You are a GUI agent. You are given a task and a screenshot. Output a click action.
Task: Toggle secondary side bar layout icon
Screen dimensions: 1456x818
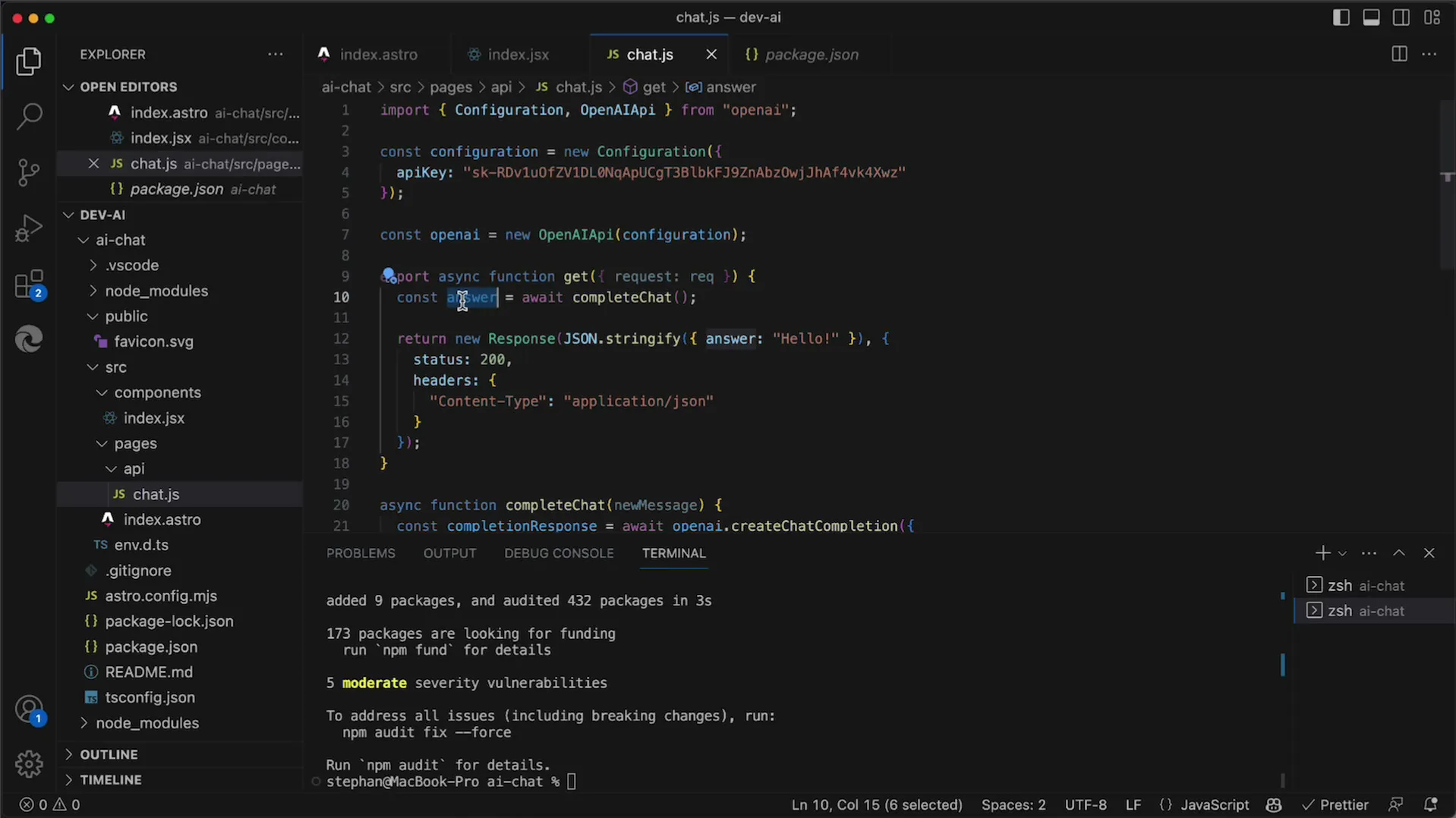click(x=1401, y=17)
